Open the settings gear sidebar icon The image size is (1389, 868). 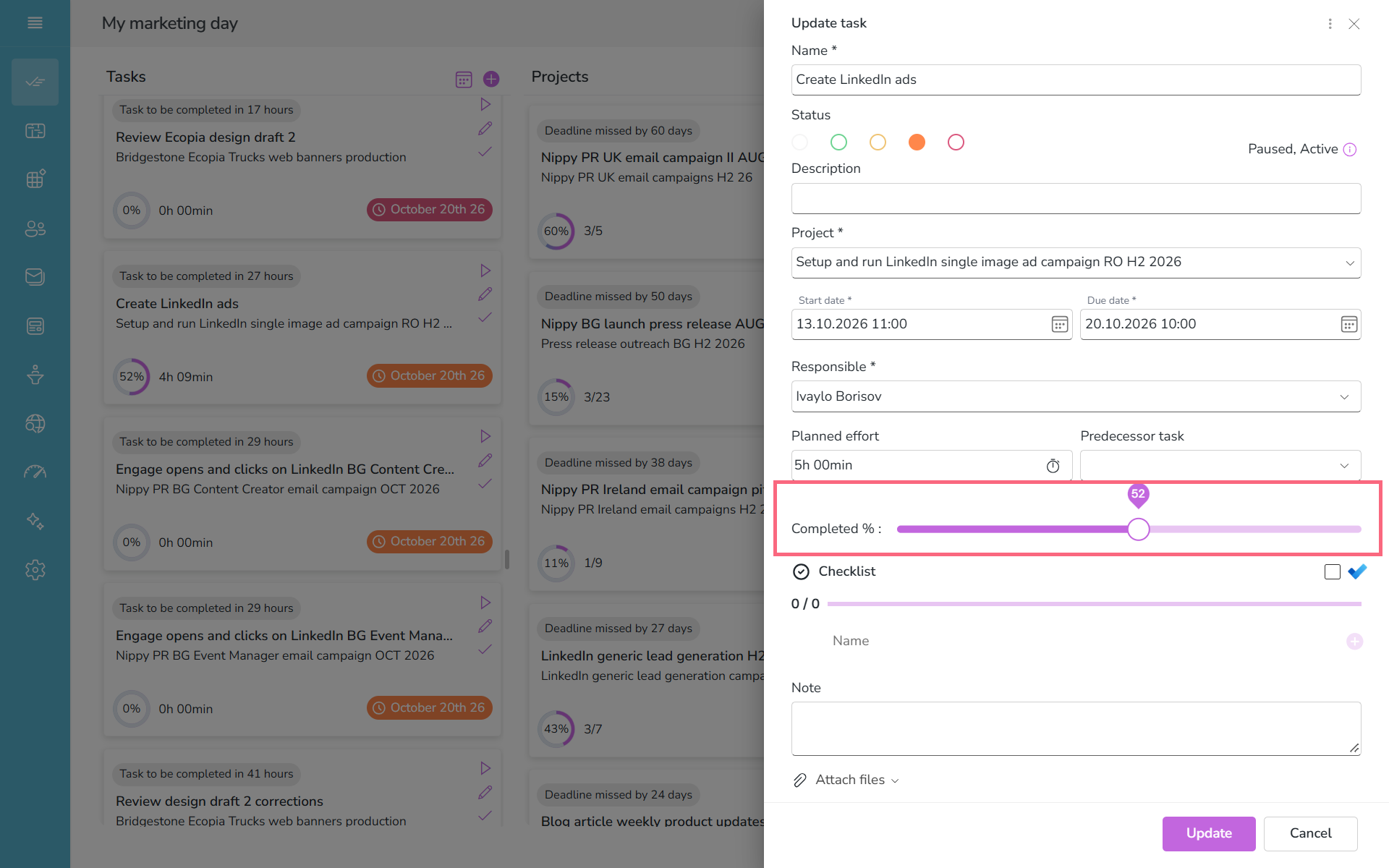point(35,570)
